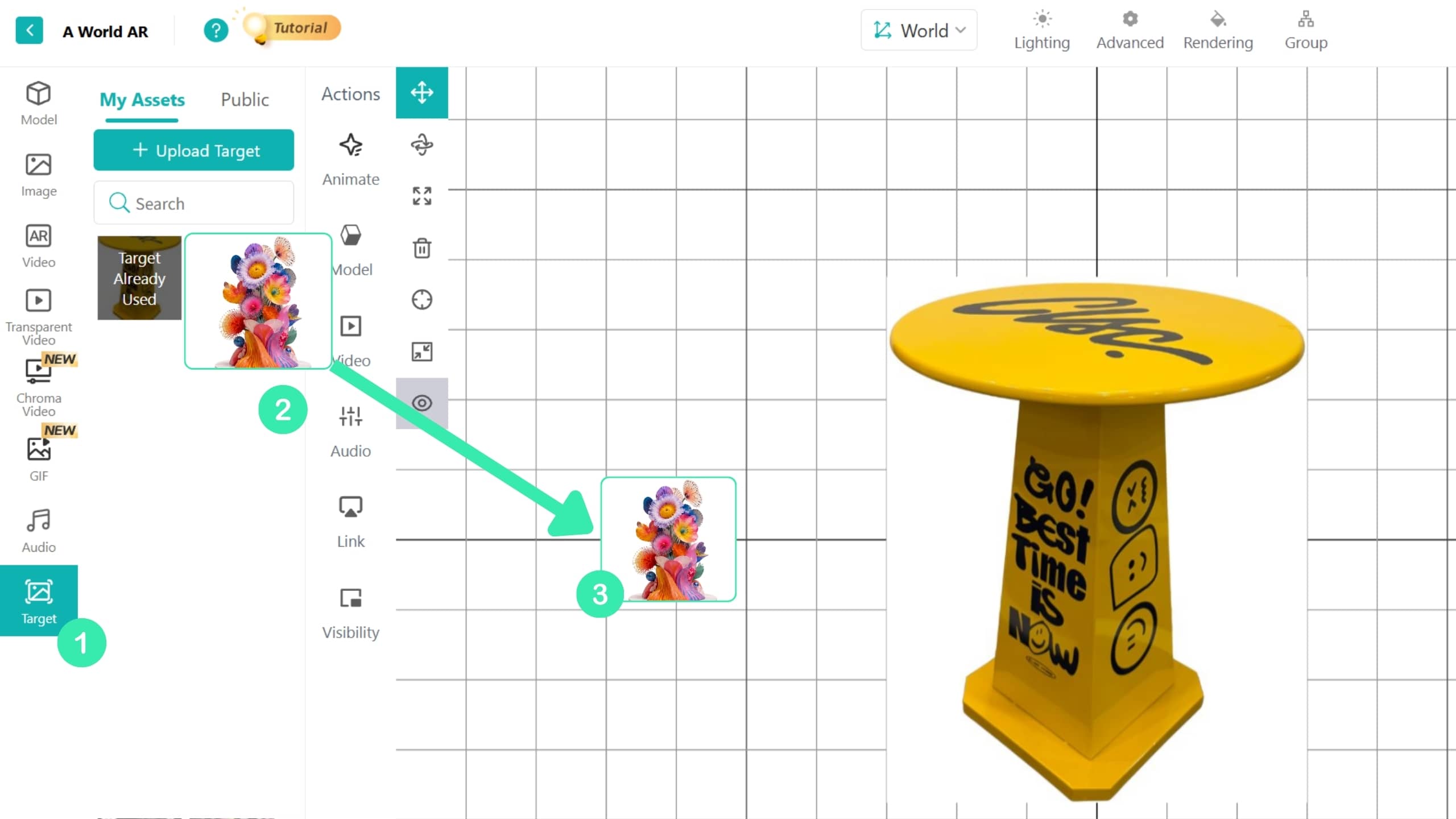Click the Upload Target button
The width and height of the screenshot is (1456, 819).
194,150
